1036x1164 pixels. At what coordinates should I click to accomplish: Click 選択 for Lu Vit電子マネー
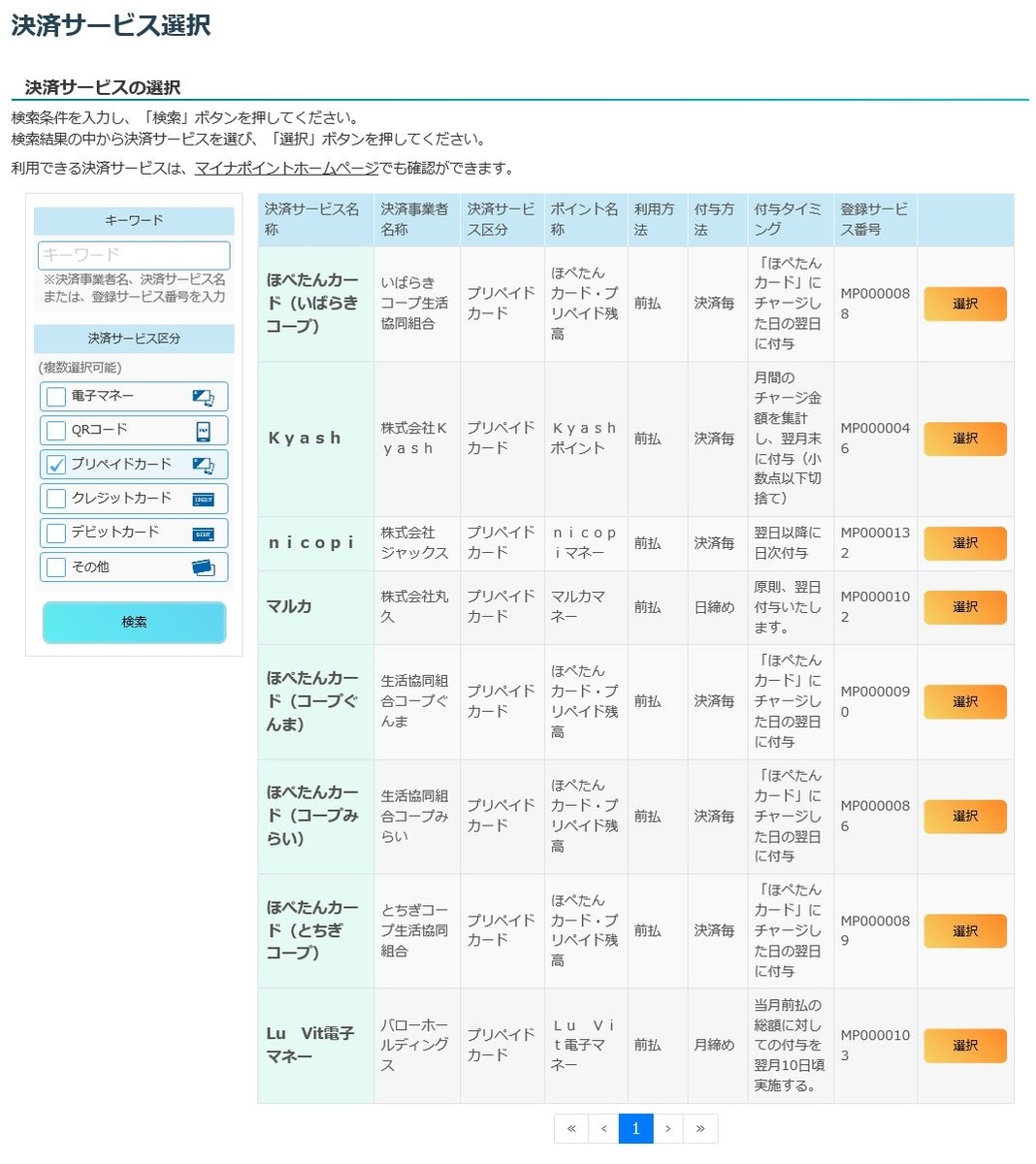point(965,1046)
